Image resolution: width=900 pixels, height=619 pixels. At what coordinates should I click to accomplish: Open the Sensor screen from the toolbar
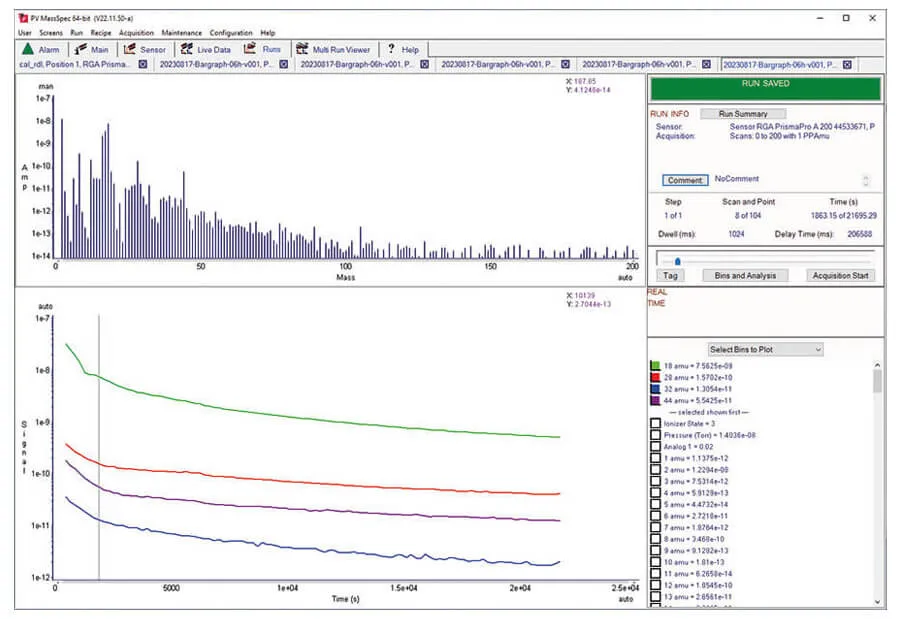(x=145, y=49)
